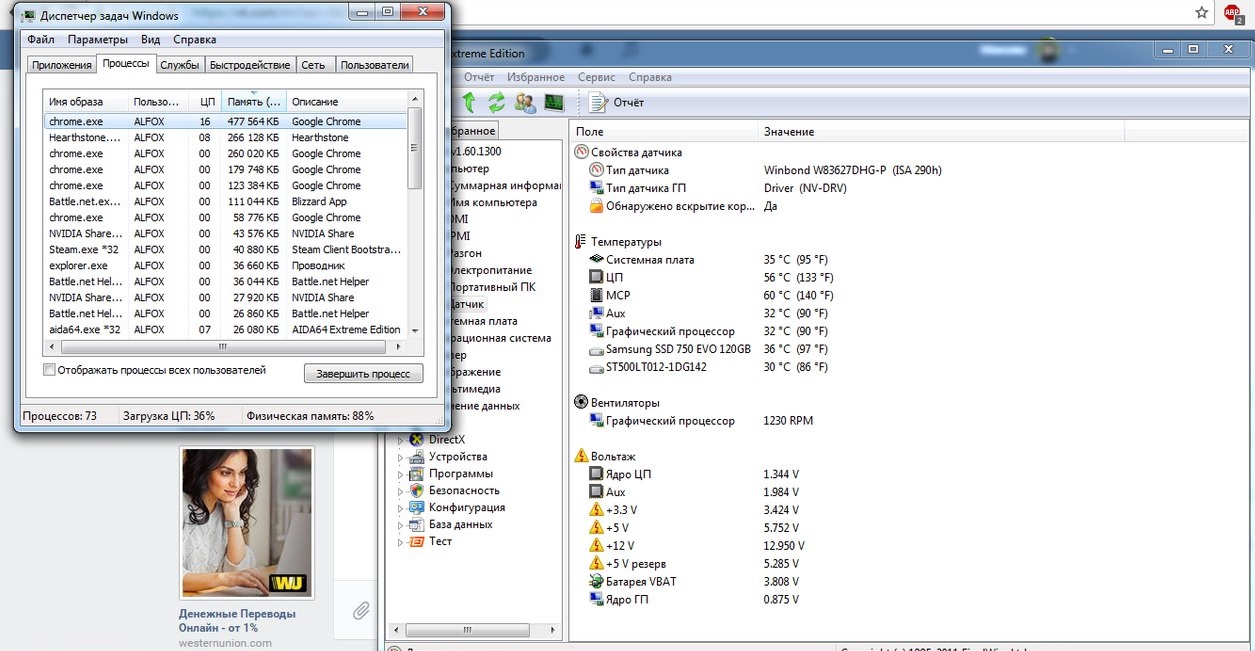Select the explorer.exe process row
Viewport: 1255px width, 651px height.
225,265
